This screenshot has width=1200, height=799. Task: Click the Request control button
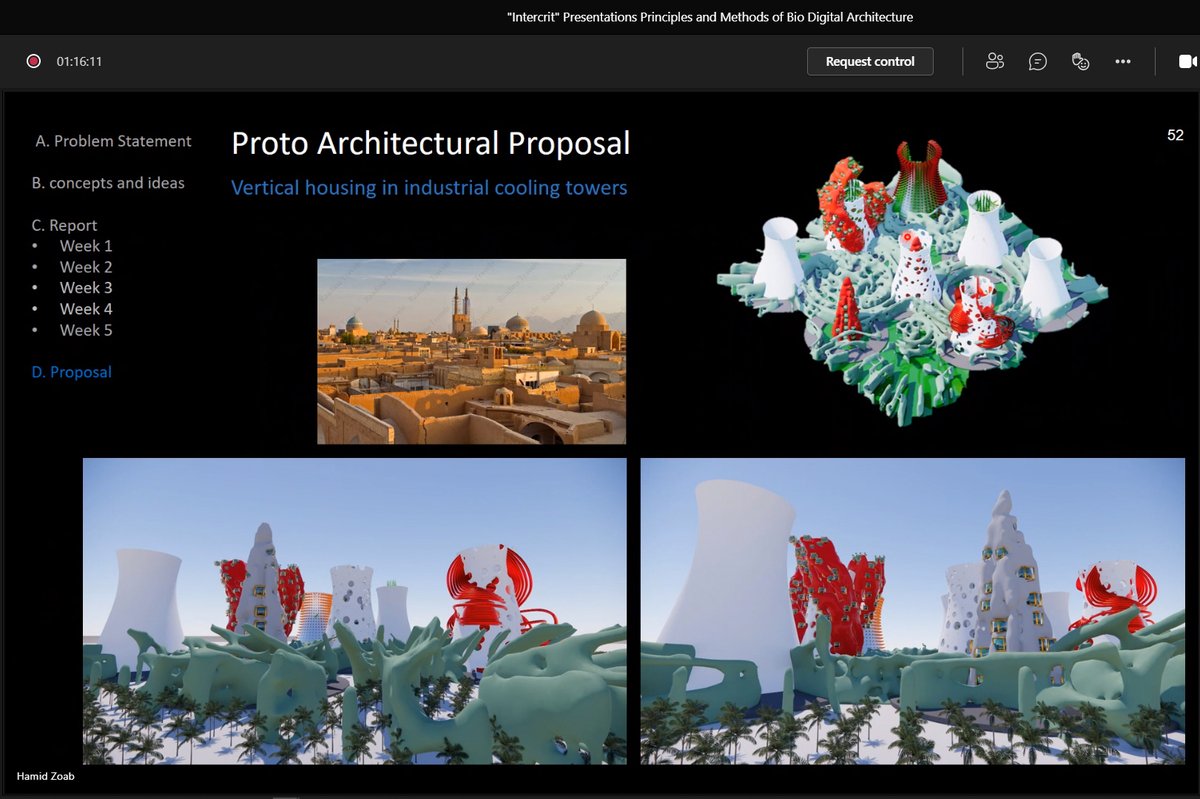pyautogui.click(x=869, y=61)
